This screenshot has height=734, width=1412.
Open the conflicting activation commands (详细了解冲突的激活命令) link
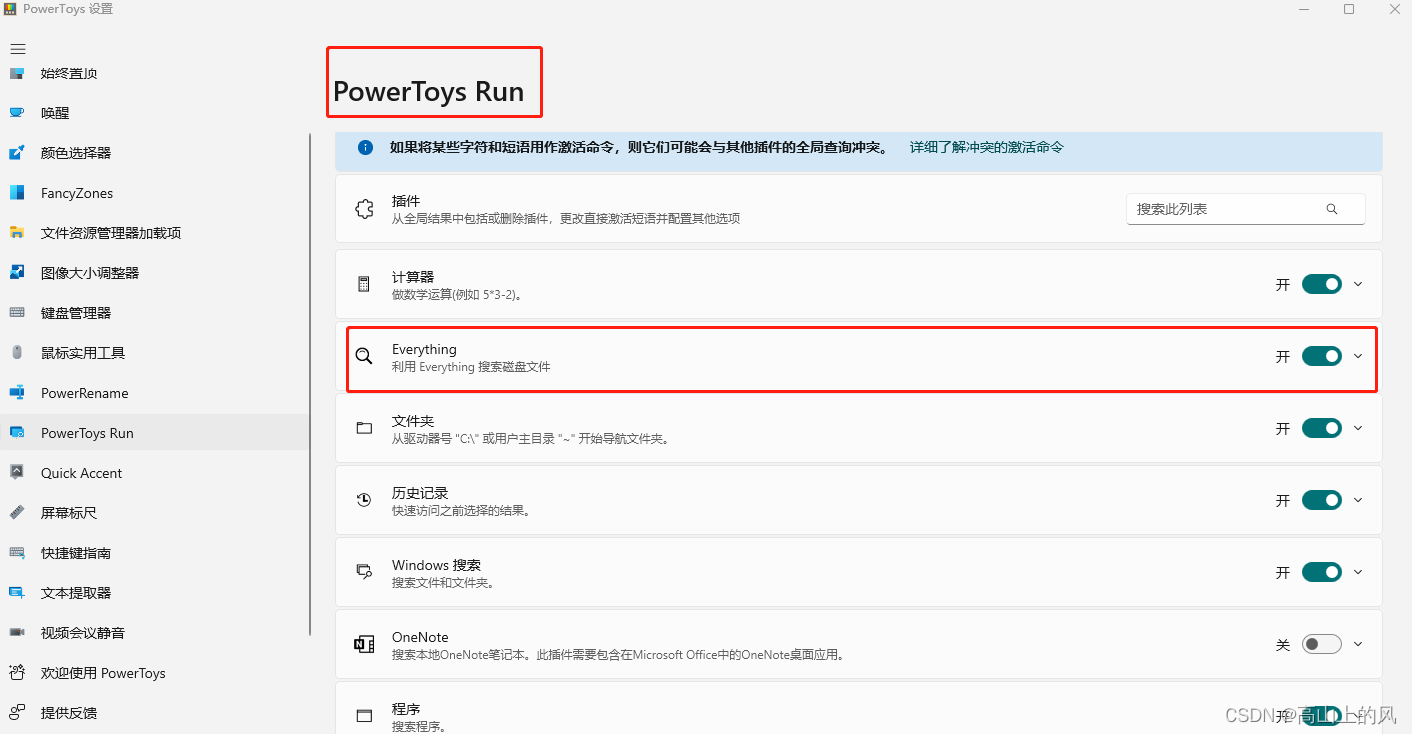(986, 147)
